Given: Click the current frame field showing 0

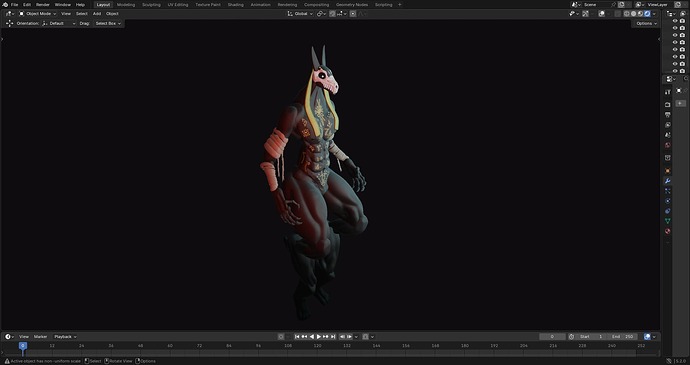Looking at the screenshot, I should (552, 336).
